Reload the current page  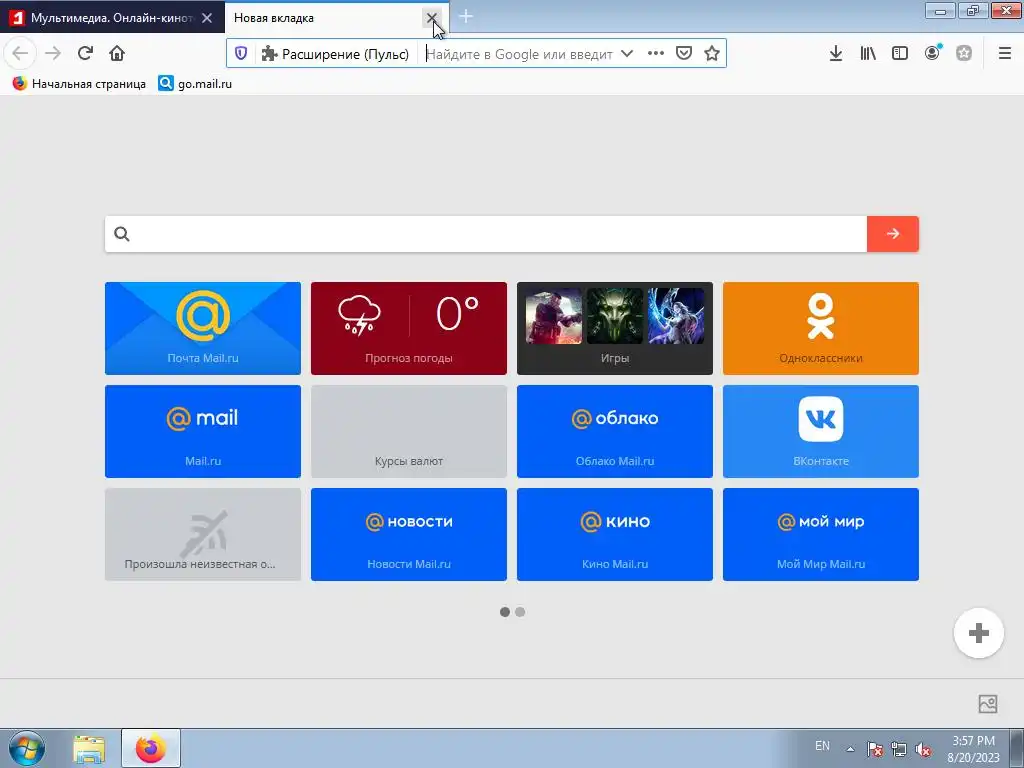tap(85, 53)
